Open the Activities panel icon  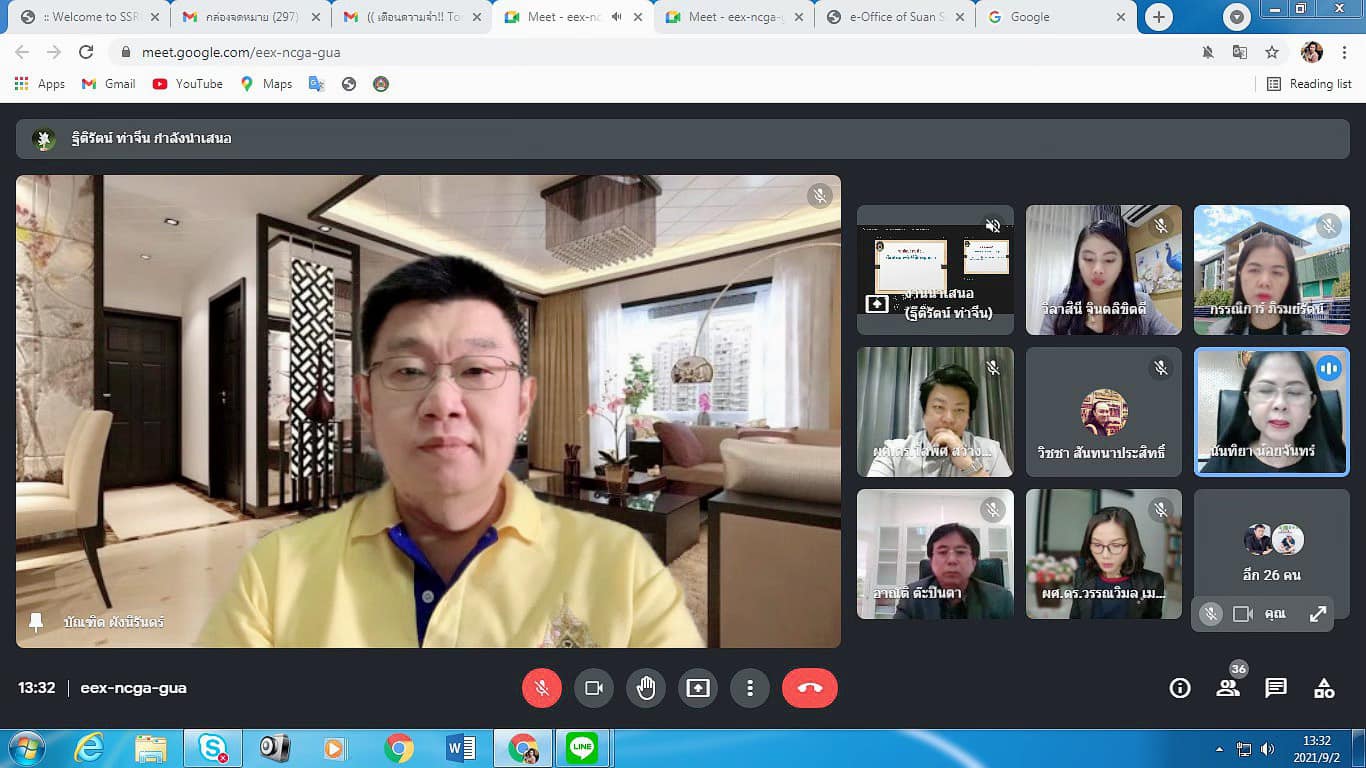1324,688
